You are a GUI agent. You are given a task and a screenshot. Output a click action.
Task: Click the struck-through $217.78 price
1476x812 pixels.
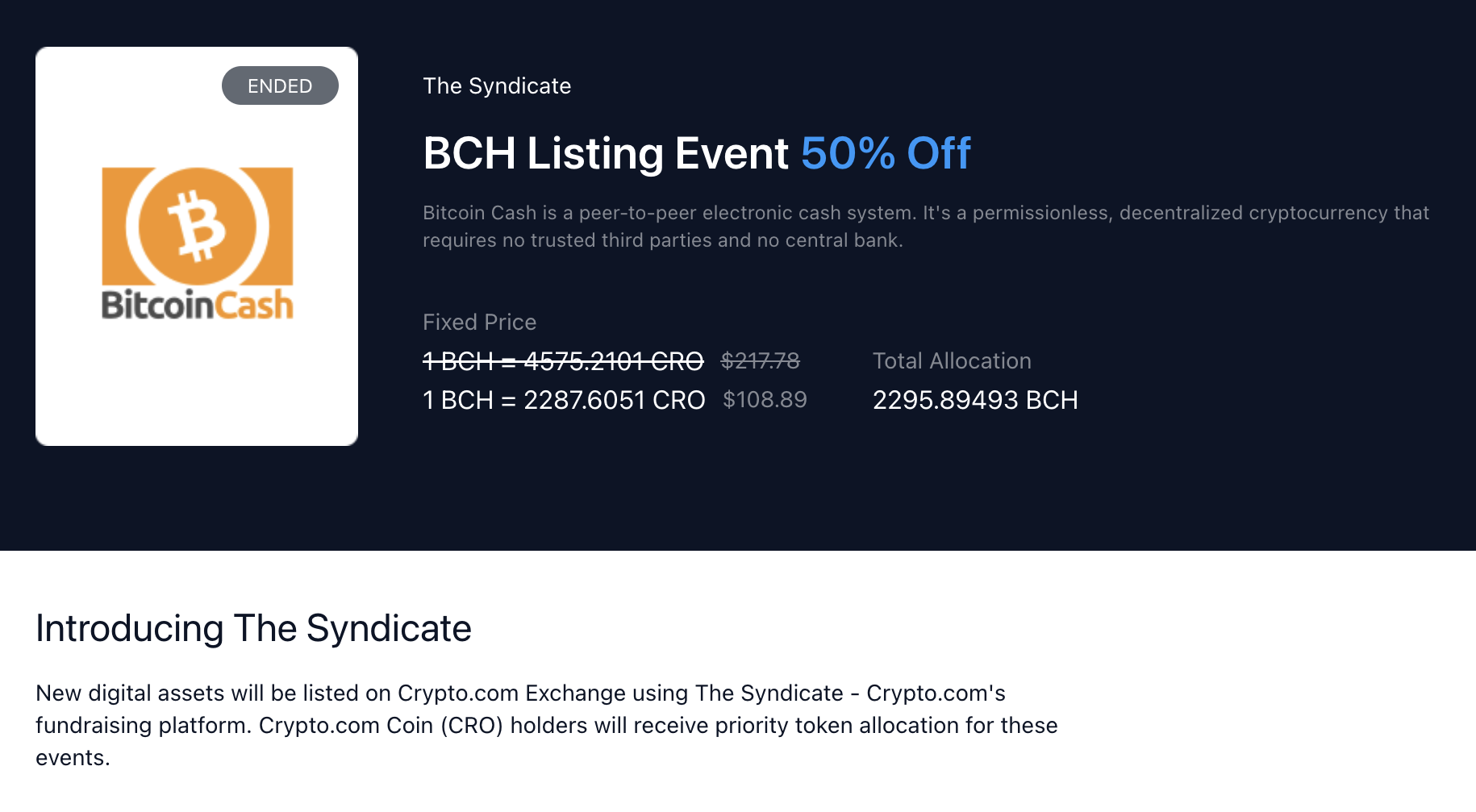tap(761, 360)
